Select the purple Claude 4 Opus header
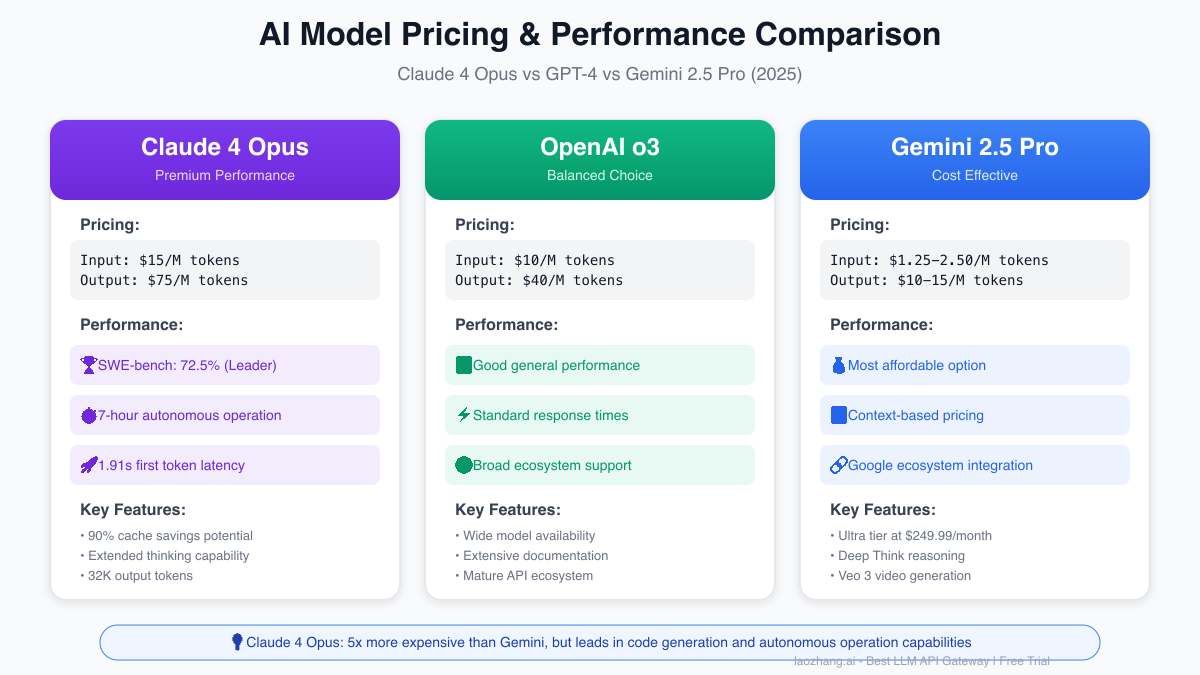Image resolution: width=1200 pixels, height=675 pixels. point(225,159)
